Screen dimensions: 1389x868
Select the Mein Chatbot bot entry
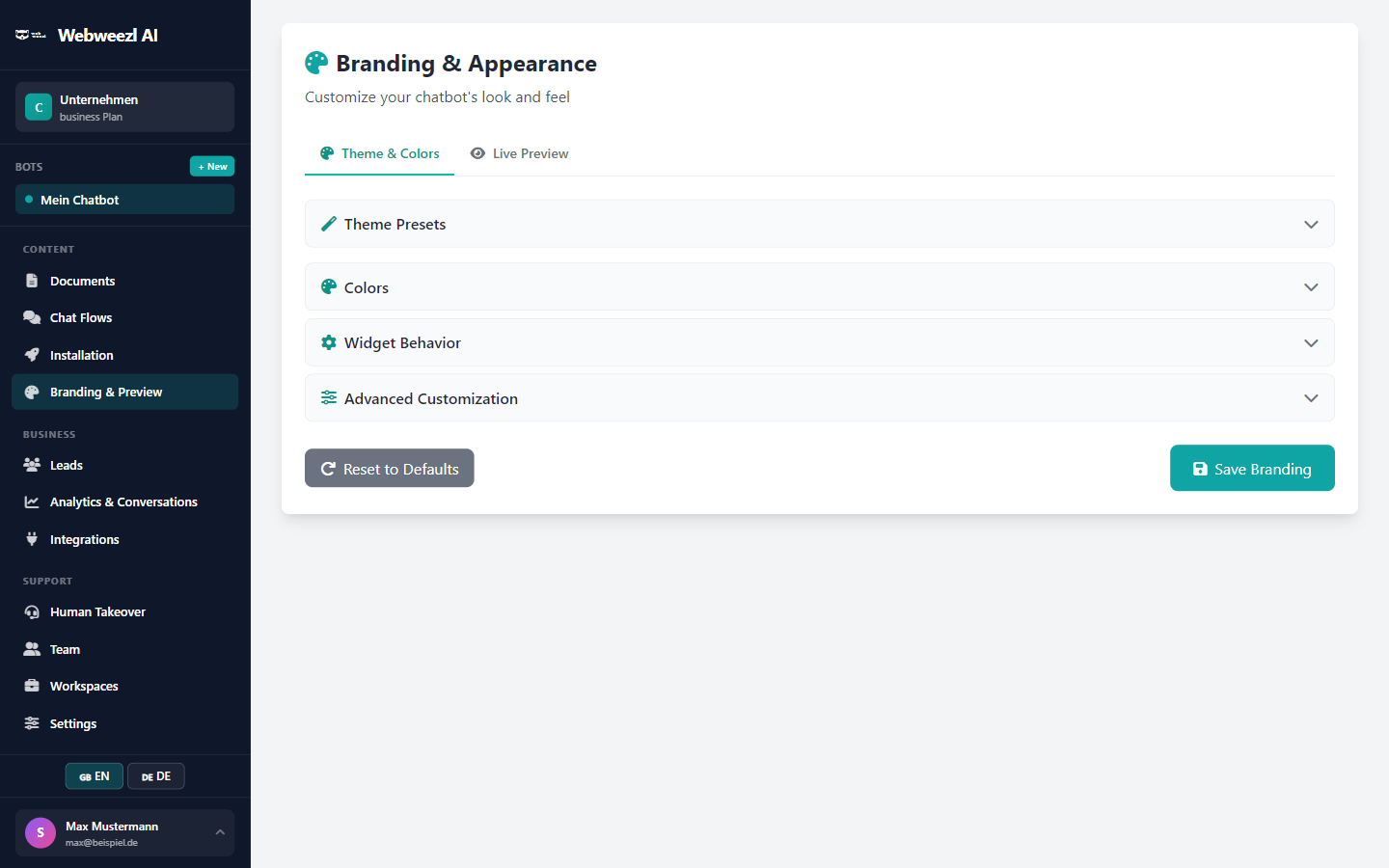(x=124, y=199)
